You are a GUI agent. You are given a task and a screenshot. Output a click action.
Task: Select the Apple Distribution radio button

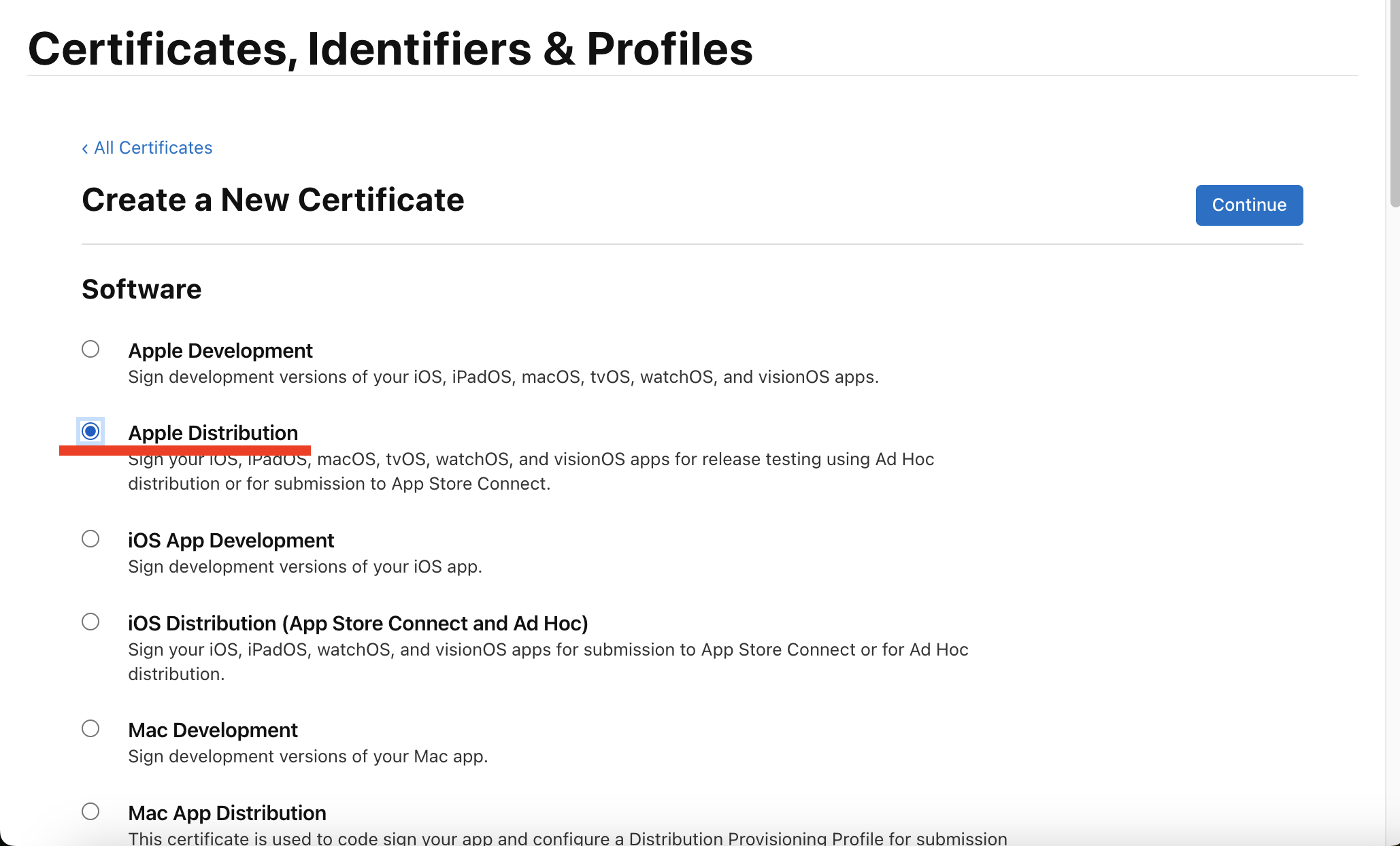coord(90,431)
